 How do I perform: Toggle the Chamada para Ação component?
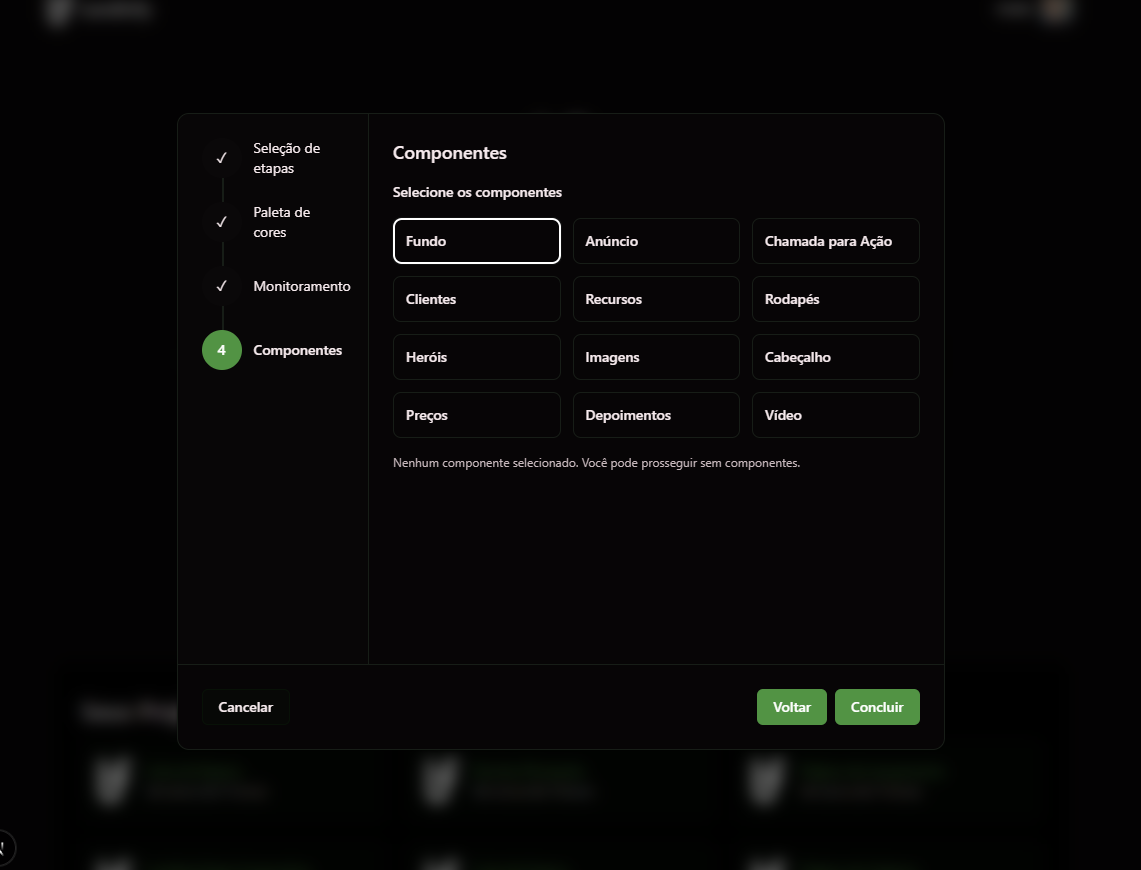835,241
